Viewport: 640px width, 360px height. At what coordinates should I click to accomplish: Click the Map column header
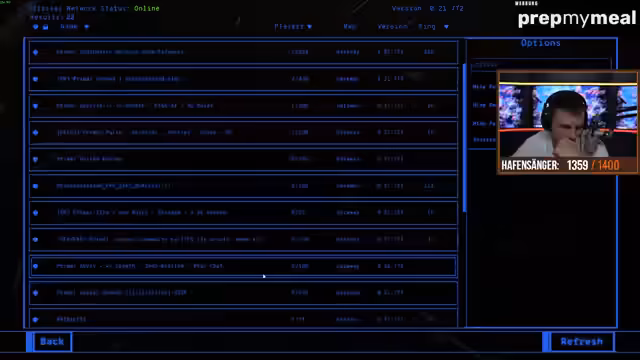tap(350, 27)
